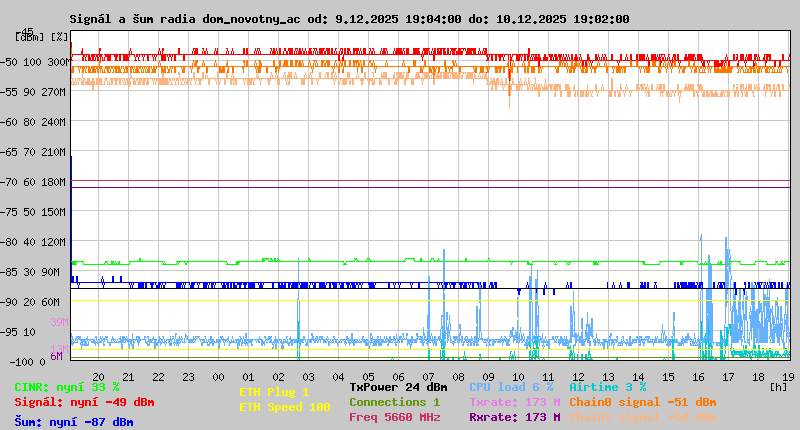Click the '20' hour tick label on the x-axis
The height and width of the screenshot is (430, 800).
(98, 377)
